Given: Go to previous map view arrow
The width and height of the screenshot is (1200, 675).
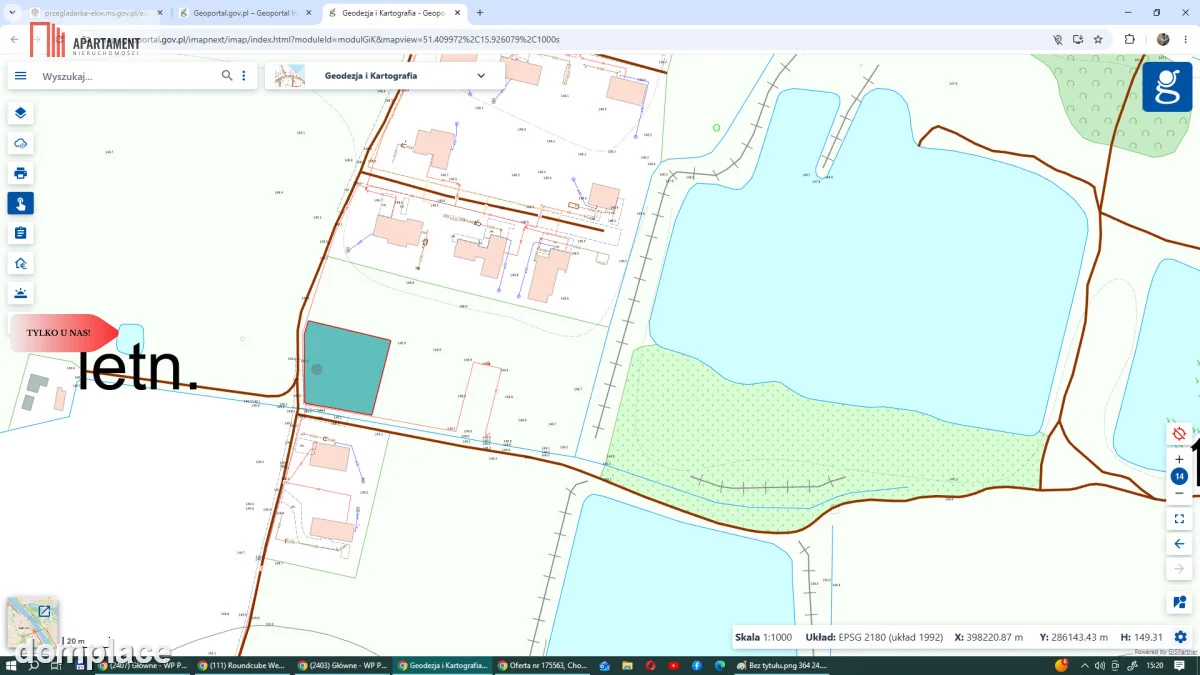Looking at the screenshot, I should pos(1179,544).
